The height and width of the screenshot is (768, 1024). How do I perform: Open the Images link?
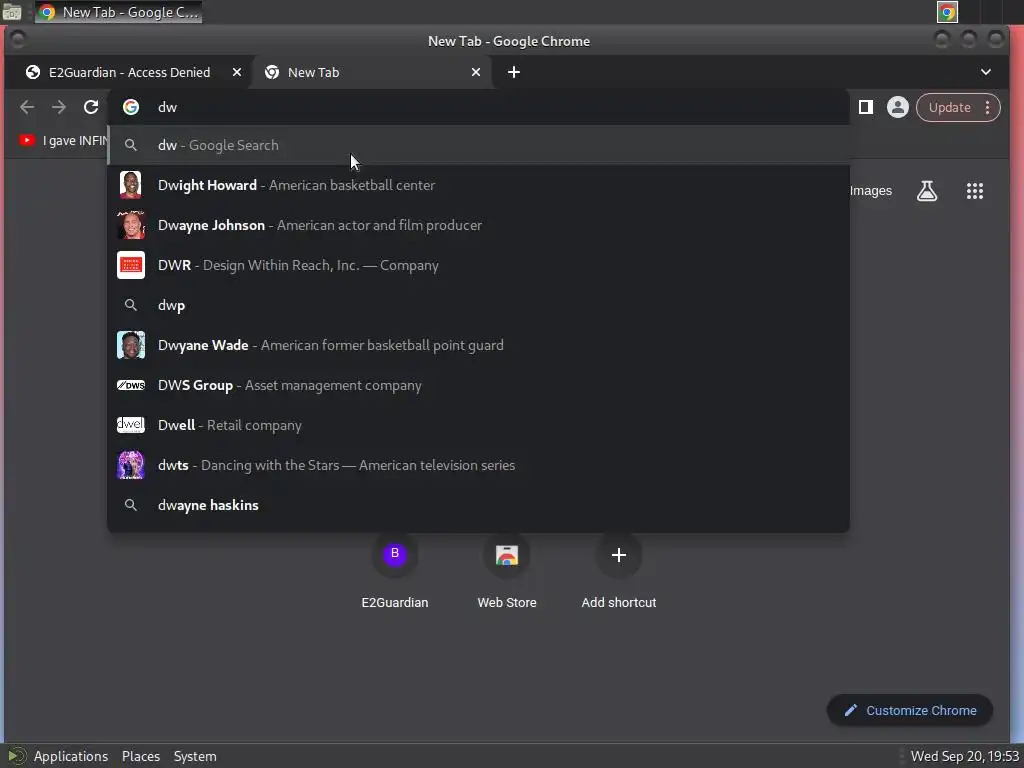pos(871,191)
